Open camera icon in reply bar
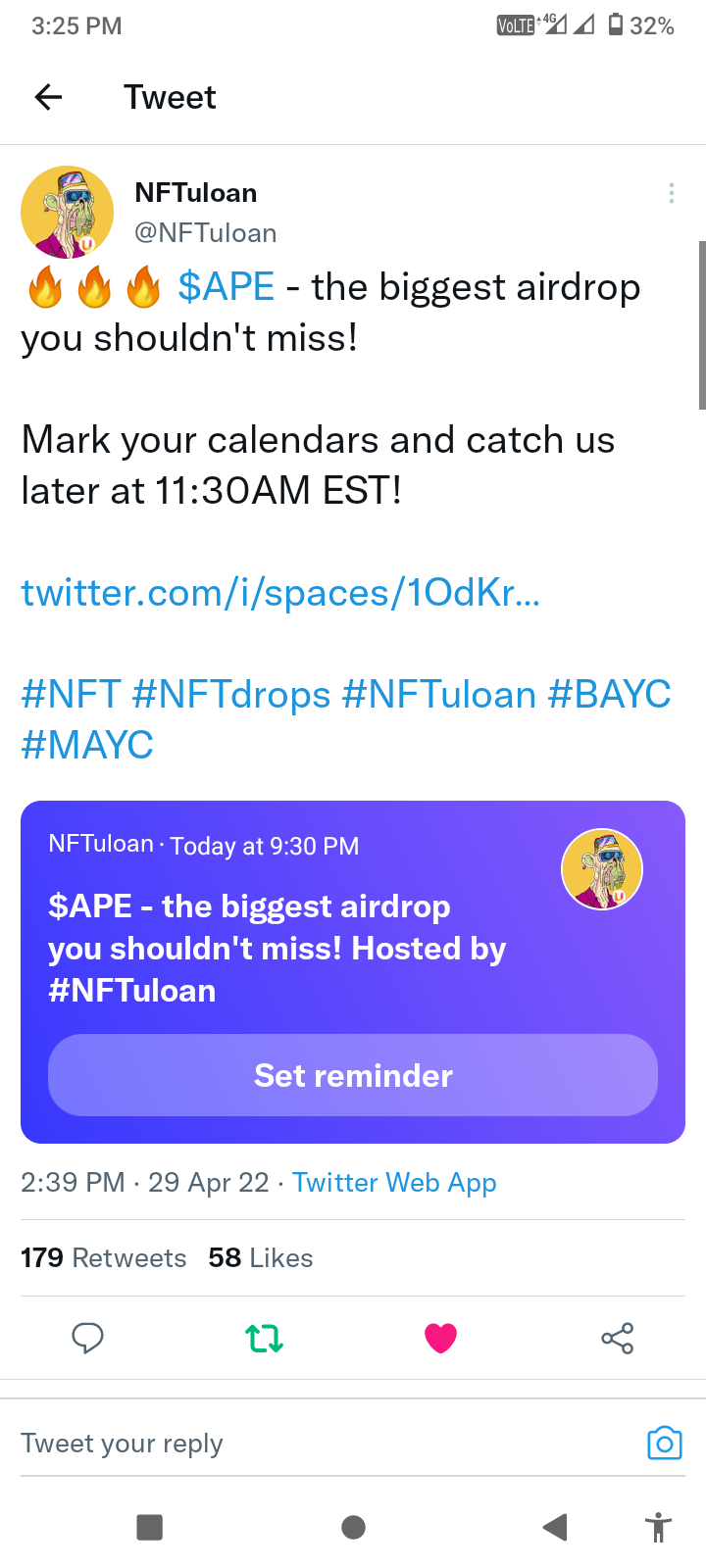 664,1443
